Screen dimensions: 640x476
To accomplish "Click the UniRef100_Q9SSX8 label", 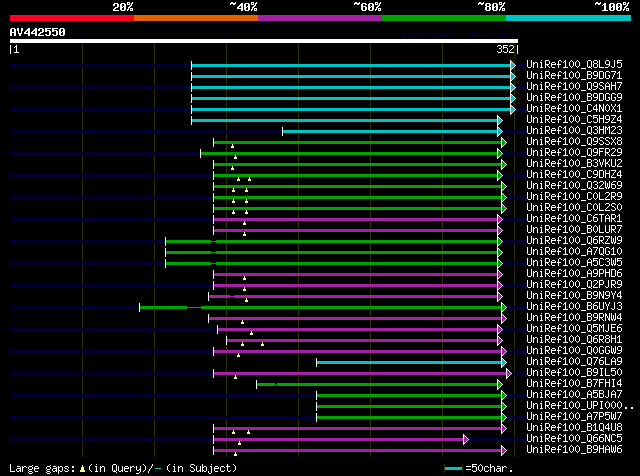I will [574, 142].
